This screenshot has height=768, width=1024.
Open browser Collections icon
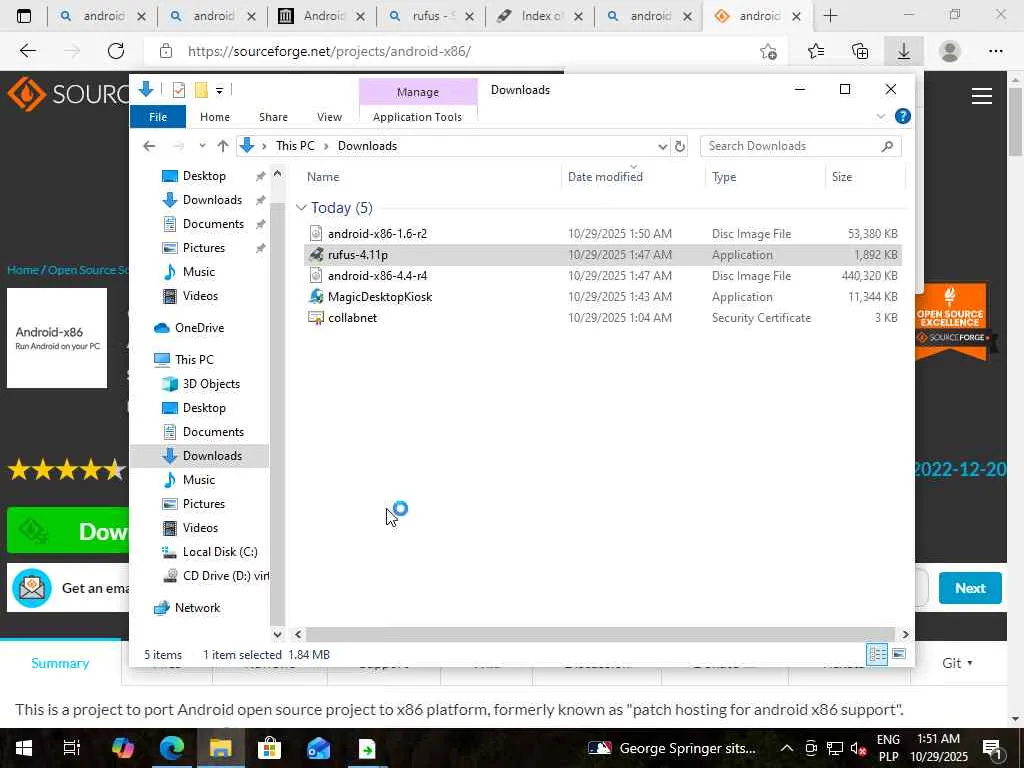click(x=860, y=51)
